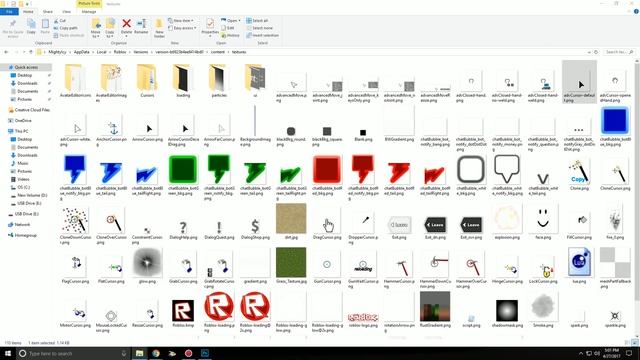The height and width of the screenshot is (360, 640).
Task: Click the Copy path button
Action: [x=66, y=28]
